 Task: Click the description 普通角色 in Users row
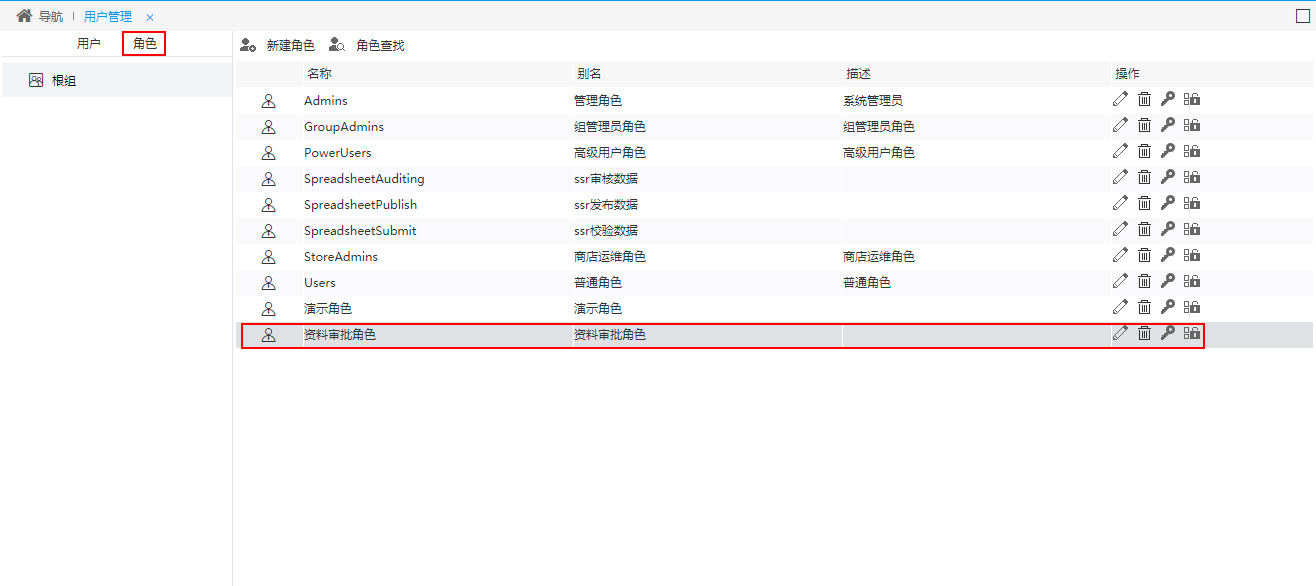867,283
